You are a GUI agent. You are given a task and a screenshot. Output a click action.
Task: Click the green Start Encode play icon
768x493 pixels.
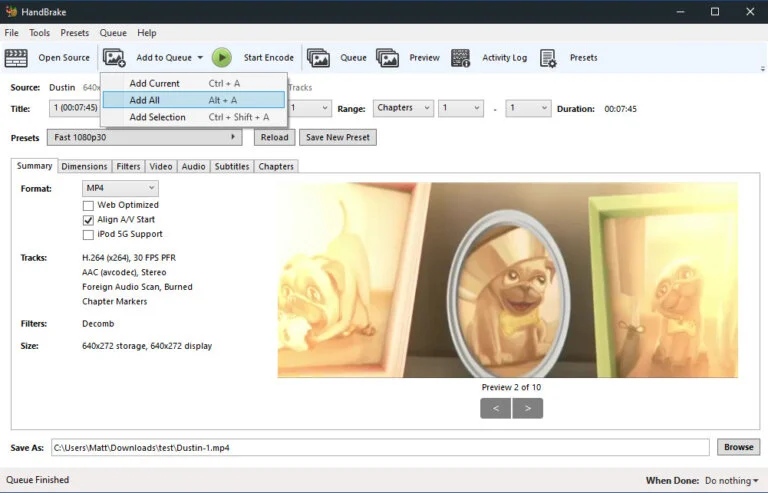tap(222, 58)
